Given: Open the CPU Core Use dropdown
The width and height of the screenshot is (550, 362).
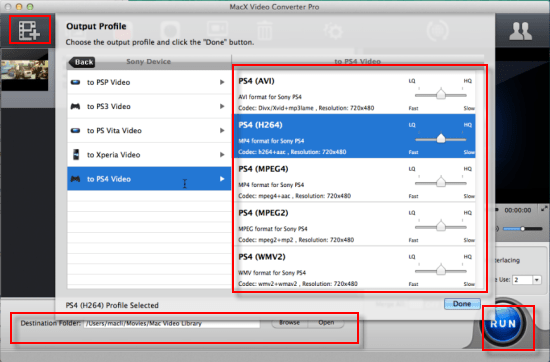Looking at the screenshot, I should coord(536,280).
